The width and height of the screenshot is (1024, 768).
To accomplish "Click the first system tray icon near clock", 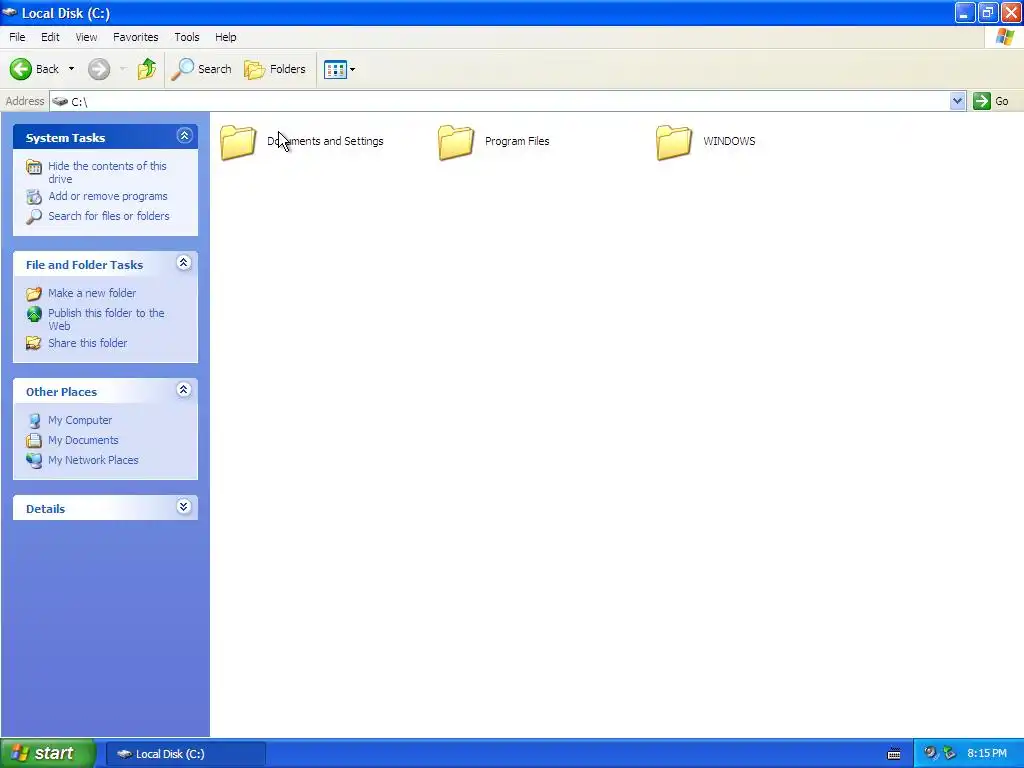I will point(930,753).
